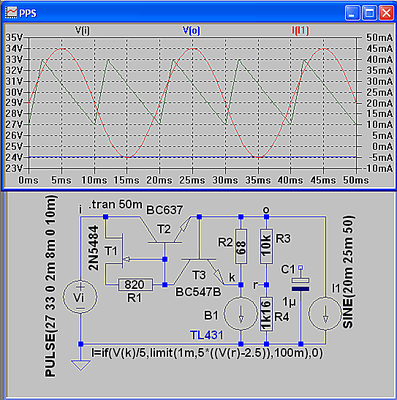Viewport: 397px width, 400px height.
Task: Click the ground symbol below Vi
Action: click(x=80, y=363)
